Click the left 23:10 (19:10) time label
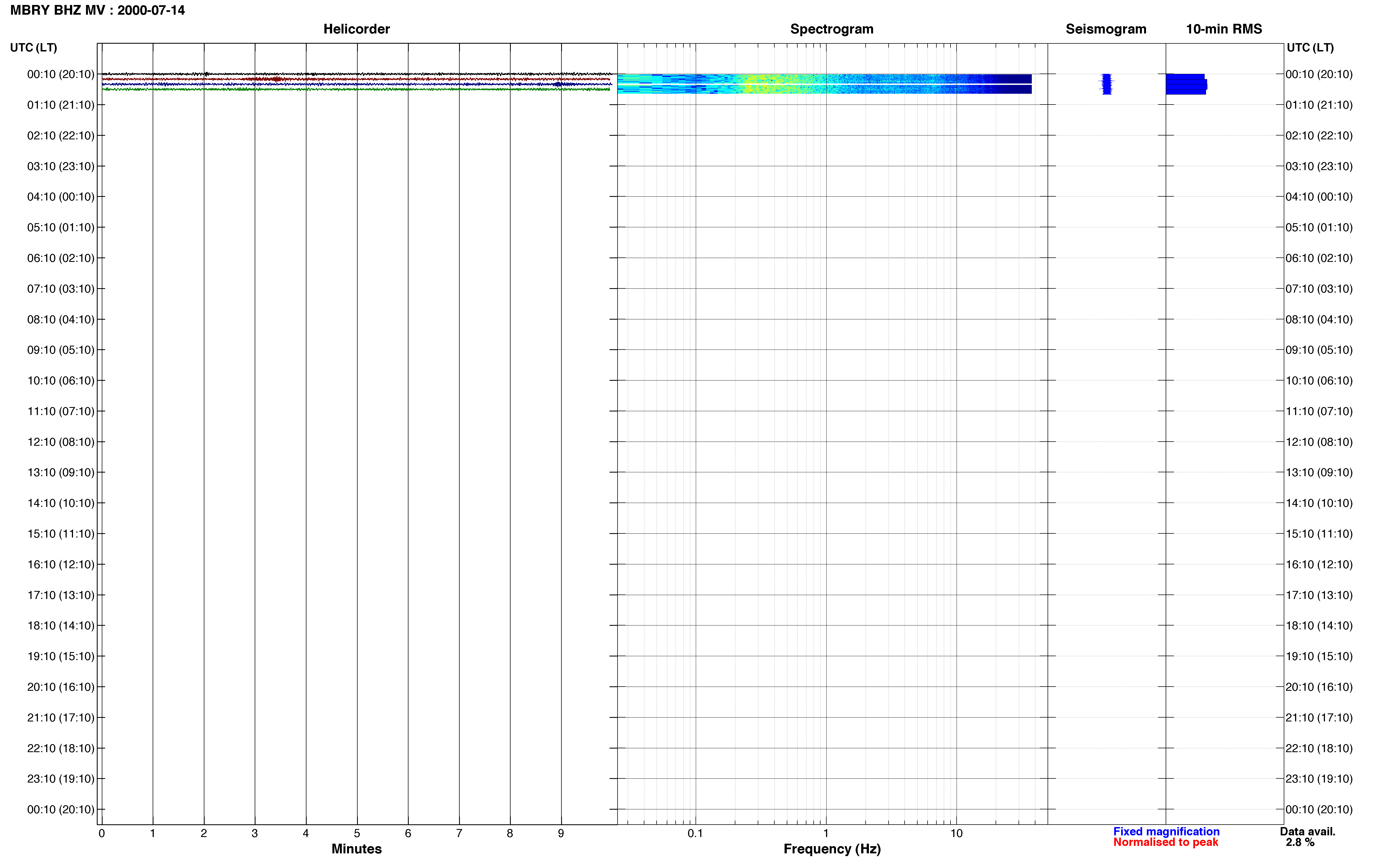Image resolution: width=1388 pixels, height=868 pixels. [x=61, y=779]
